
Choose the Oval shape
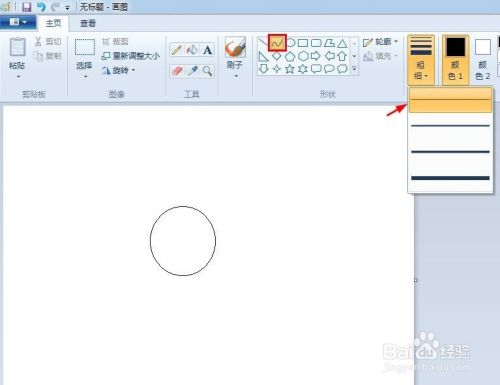click(x=291, y=43)
